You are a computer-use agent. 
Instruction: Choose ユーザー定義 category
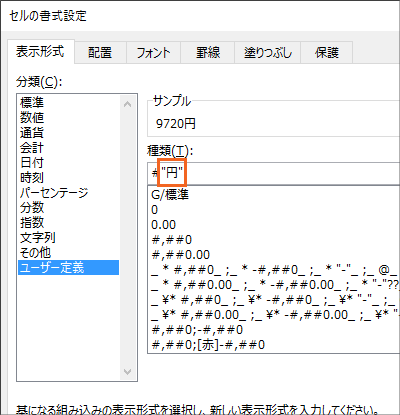[68, 267]
